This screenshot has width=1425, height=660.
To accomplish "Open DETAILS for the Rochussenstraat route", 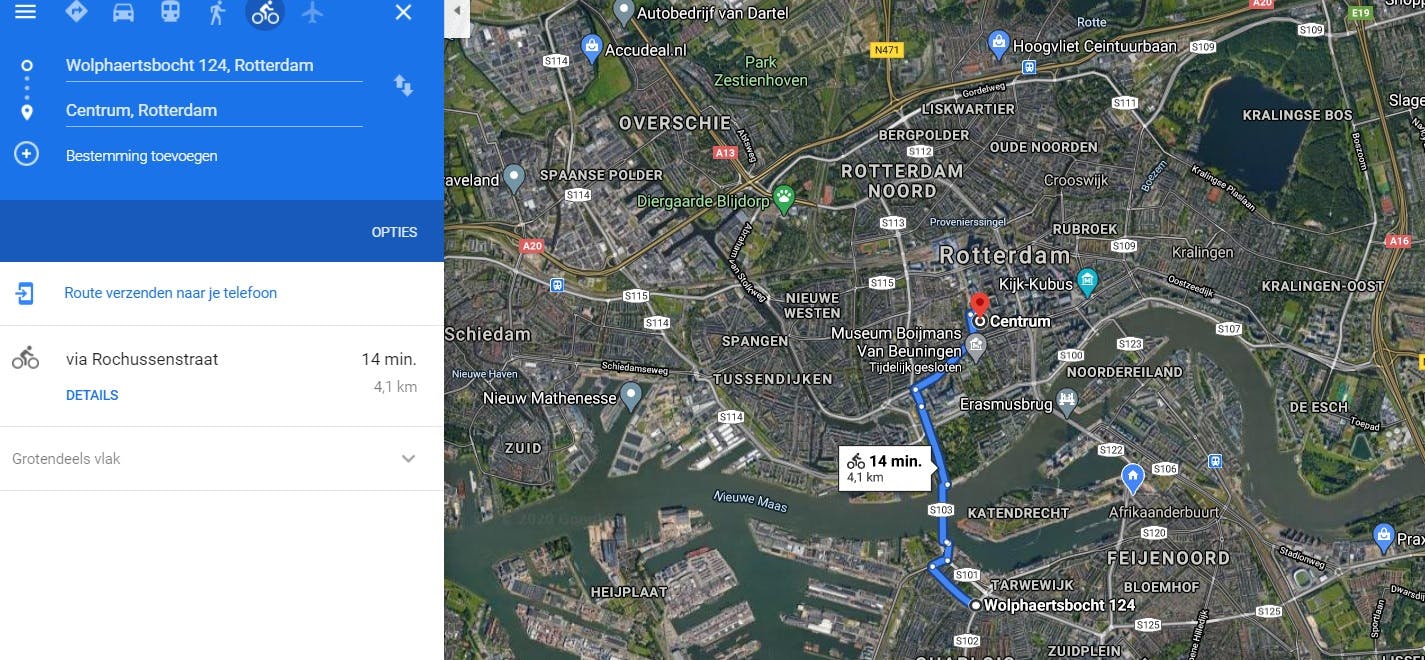I will click(x=92, y=395).
